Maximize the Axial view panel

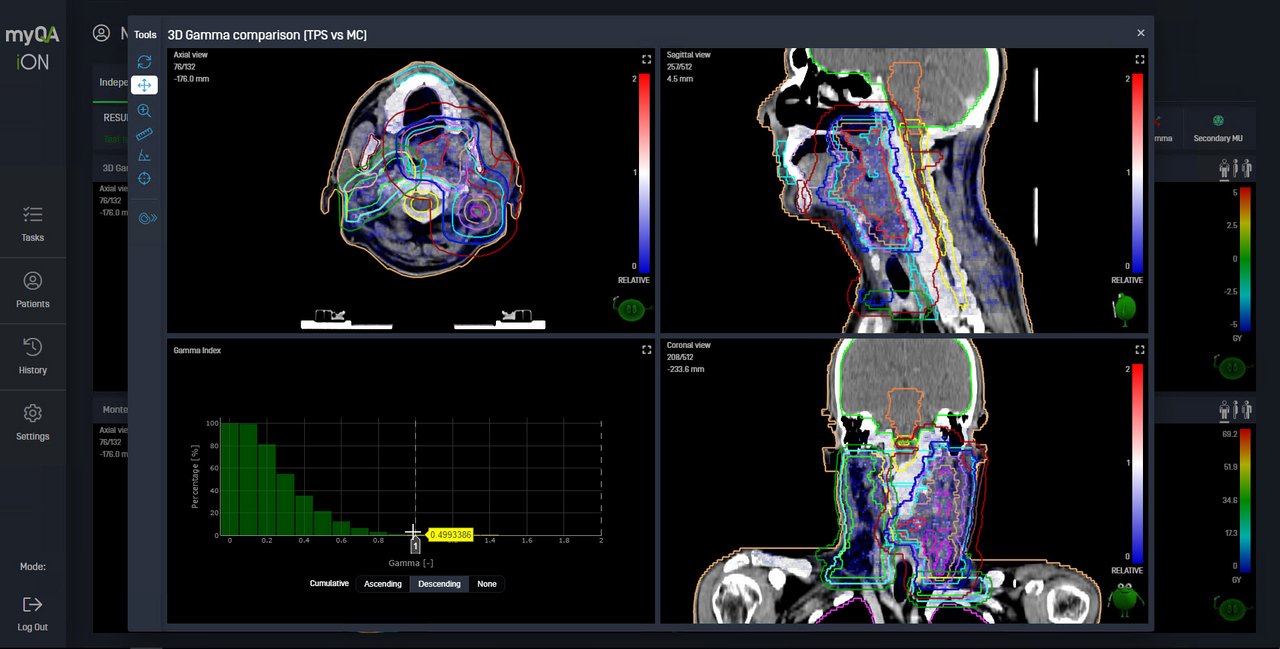tap(647, 59)
